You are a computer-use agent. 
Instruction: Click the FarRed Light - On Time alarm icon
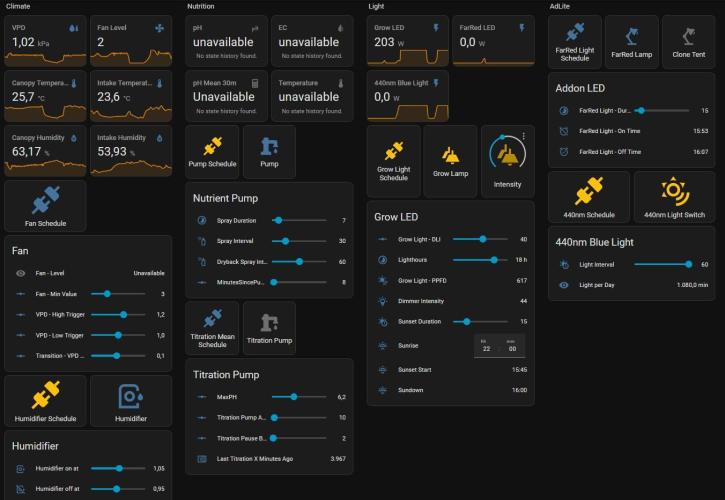564,131
